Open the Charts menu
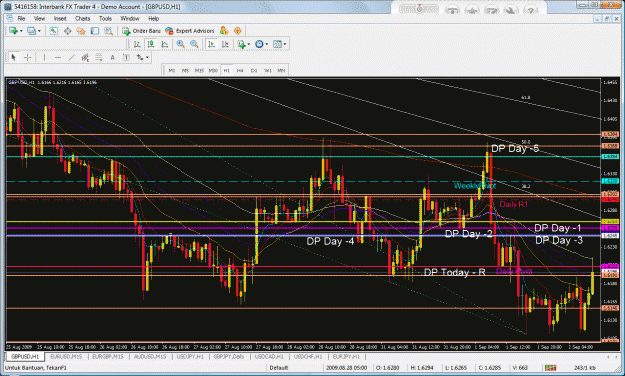The height and width of the screenshot is (376, 625). pyautogui.click(x=83, y=18)
